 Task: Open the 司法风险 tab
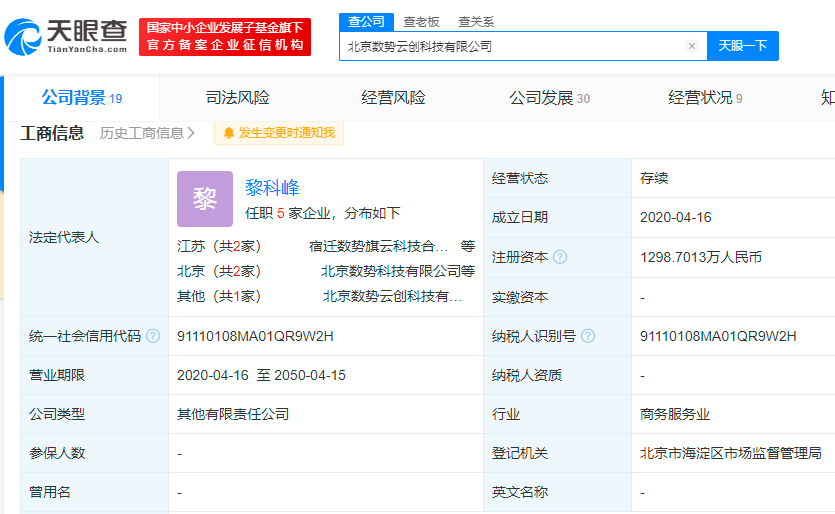(238, 98)
